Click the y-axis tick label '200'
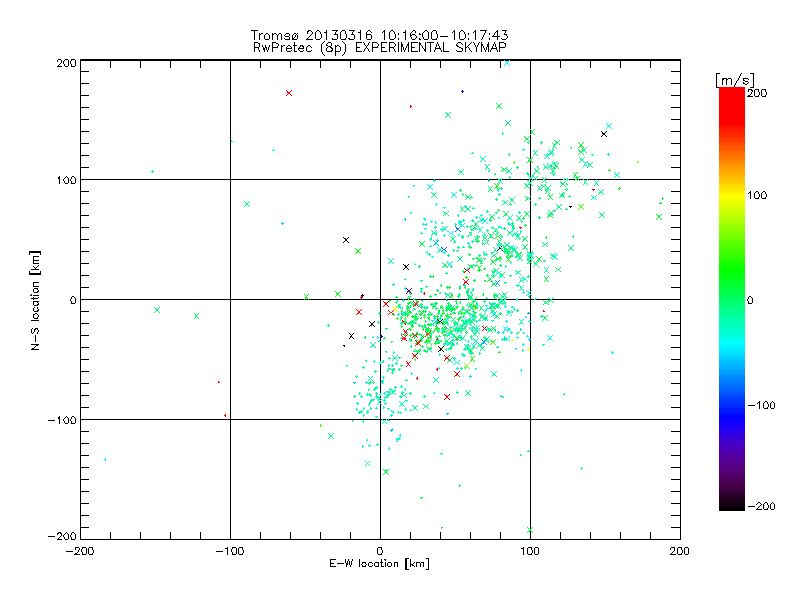This screenshot has width=800, height=600. pyautogui.click(x=66, y=63)
